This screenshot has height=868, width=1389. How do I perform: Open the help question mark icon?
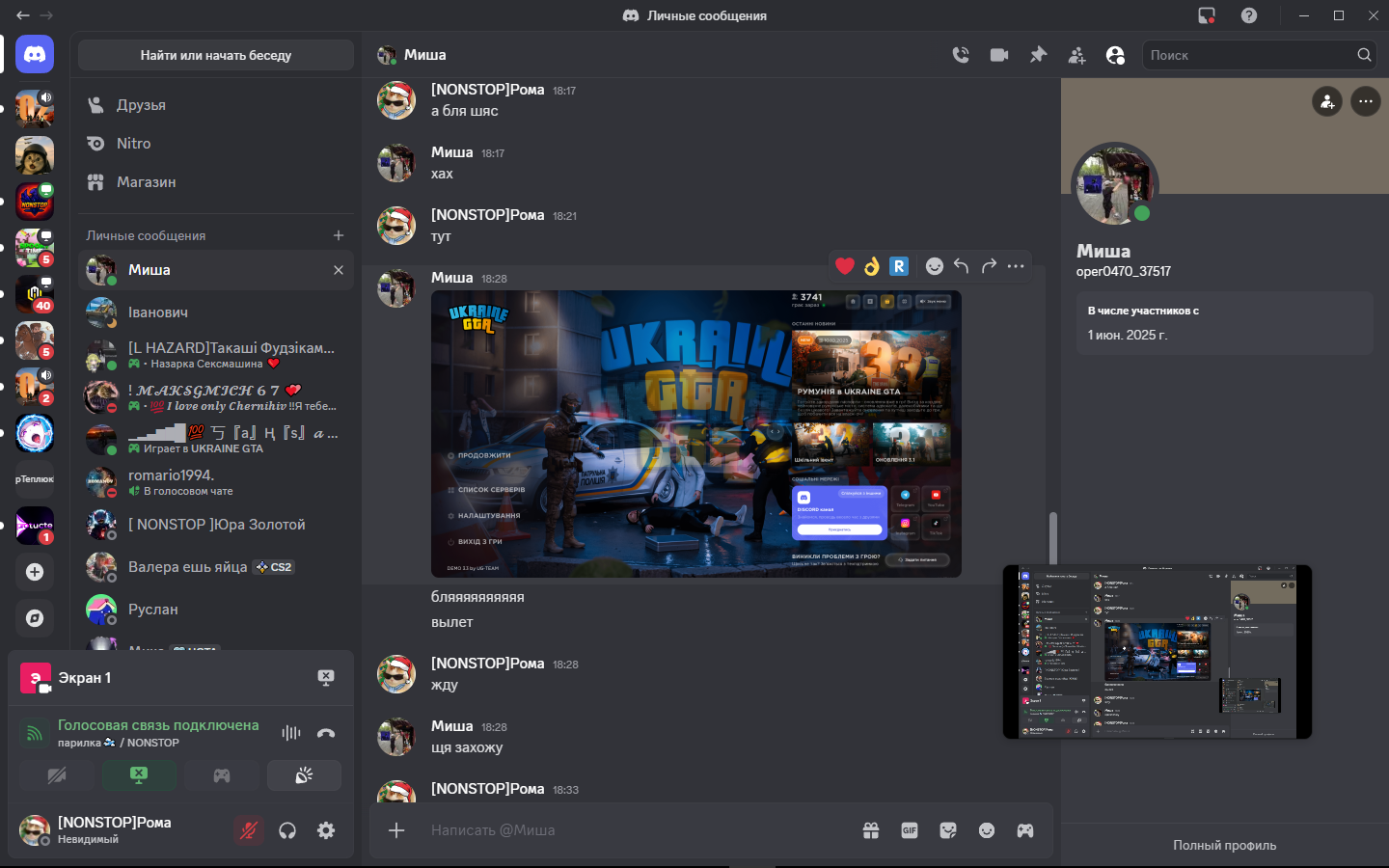tap(1249, 15)
